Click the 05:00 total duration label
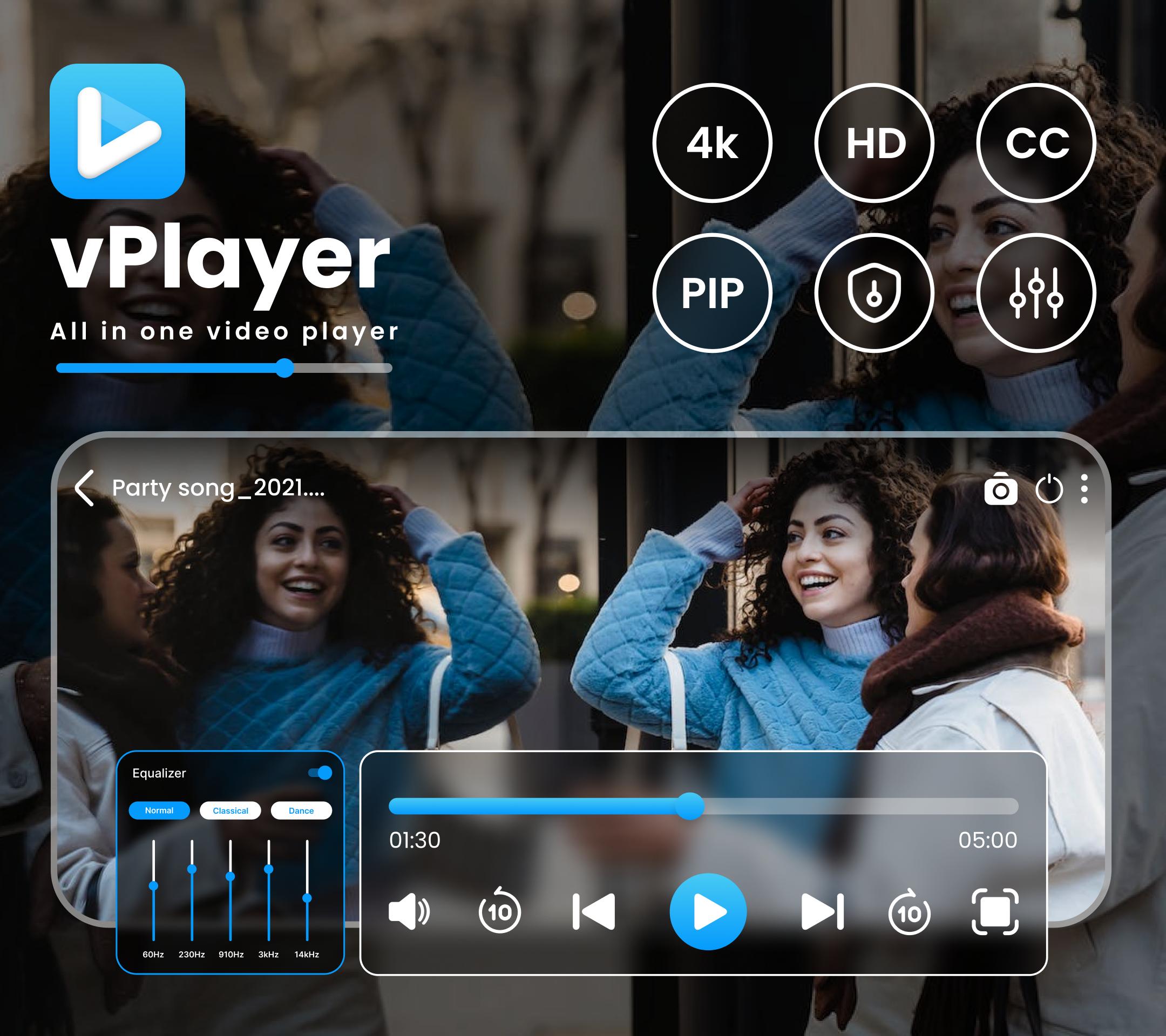This screenshot has height=1036, width=1166. click(x=988, y=840)
